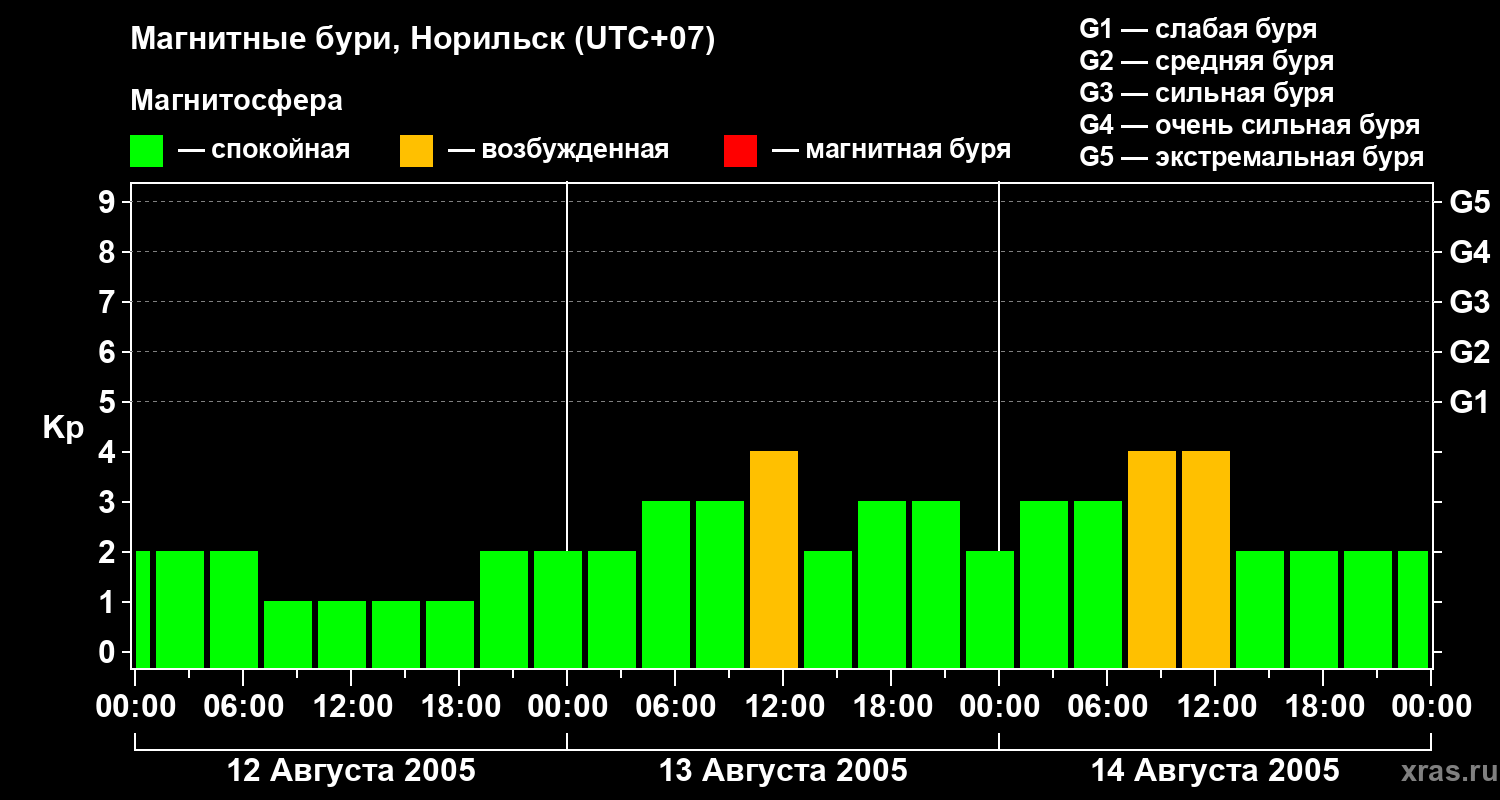Viewport: 1500px width, 800px height.
Task: Click the only orange Kp 4 bar on 13 August
Action: (x=774, y=560)
